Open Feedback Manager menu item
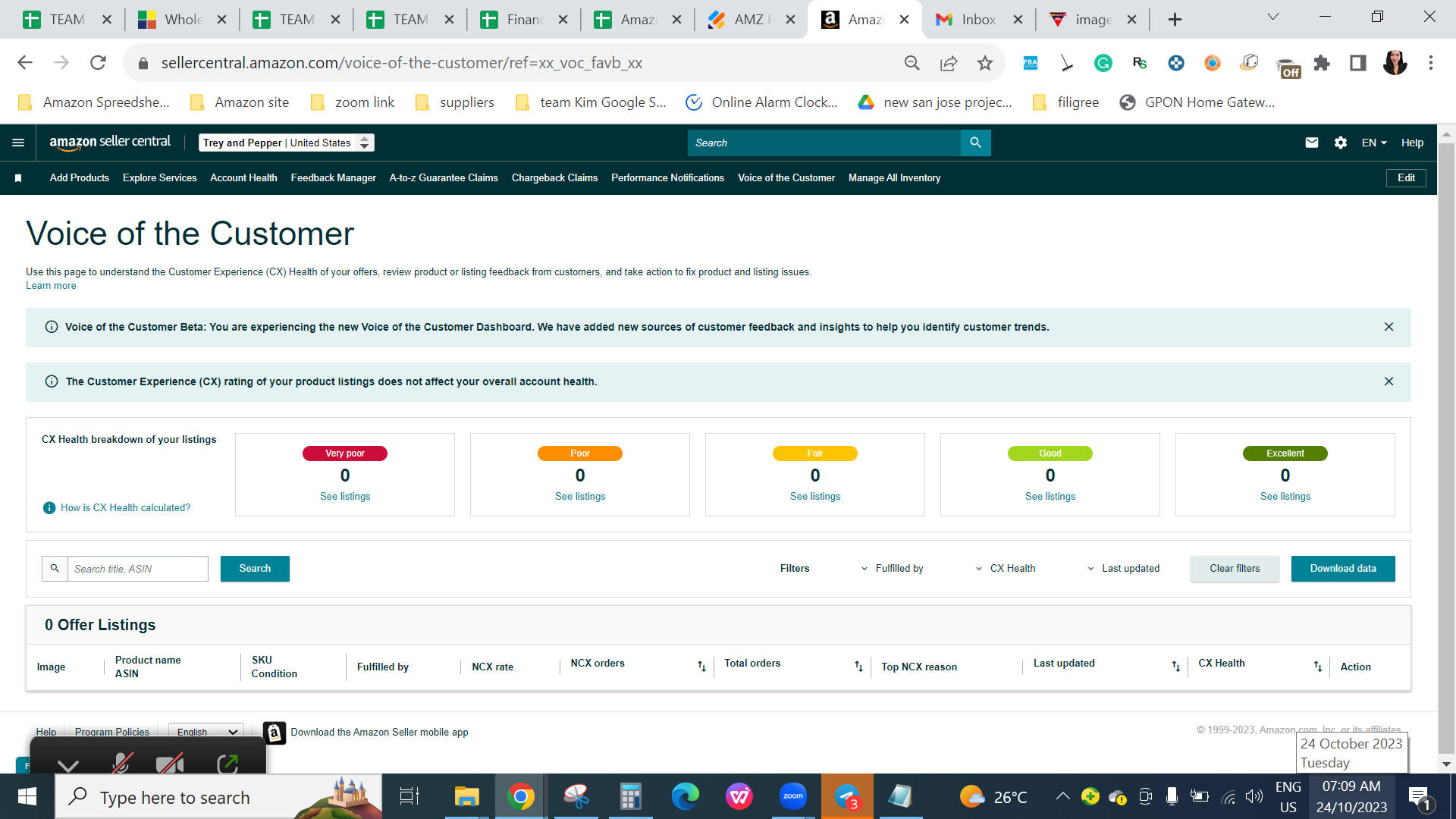The width and height of the screenshot is (1456, 819). point(333,178)
